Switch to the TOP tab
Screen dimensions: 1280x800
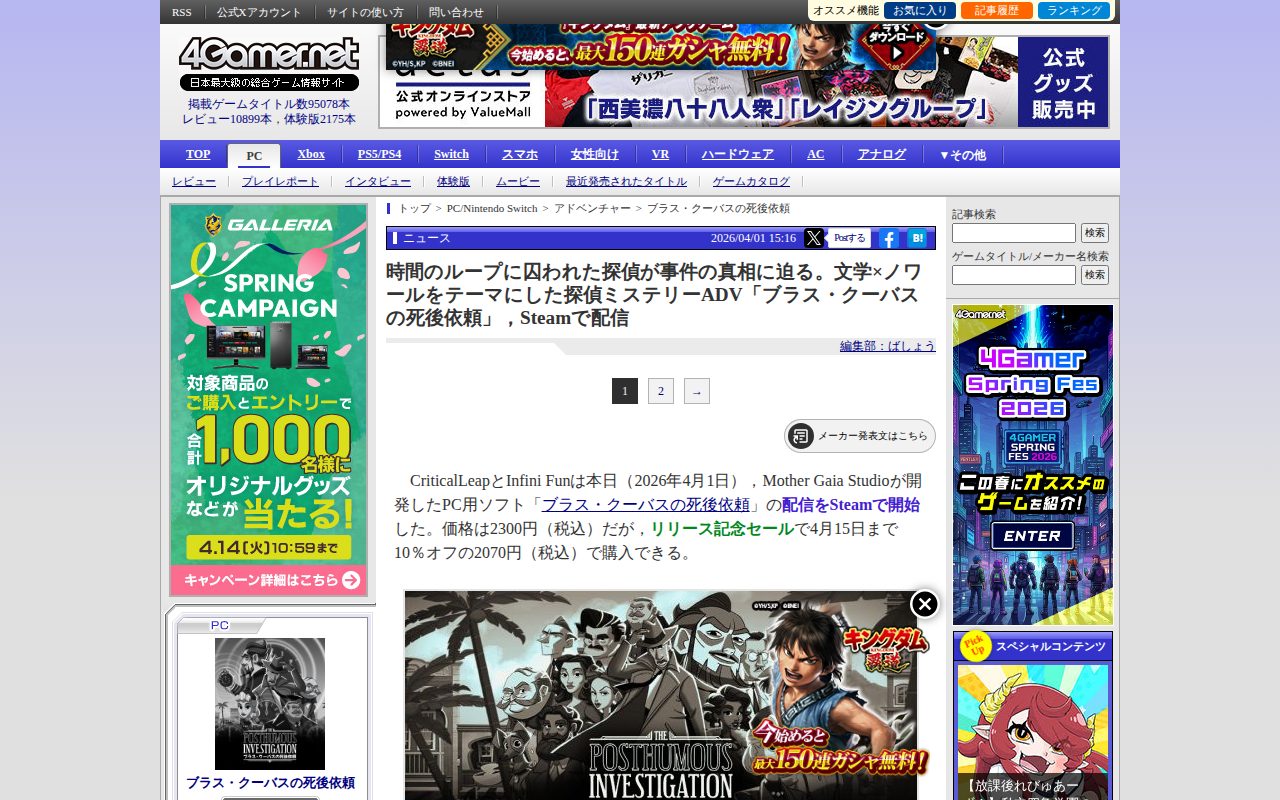coord(198,154)
